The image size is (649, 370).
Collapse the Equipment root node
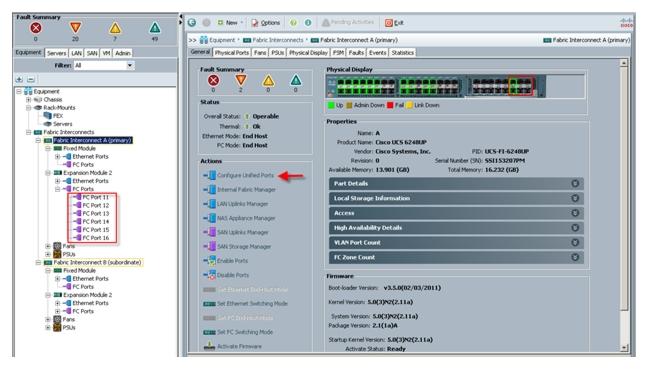(x=19, y=91)
